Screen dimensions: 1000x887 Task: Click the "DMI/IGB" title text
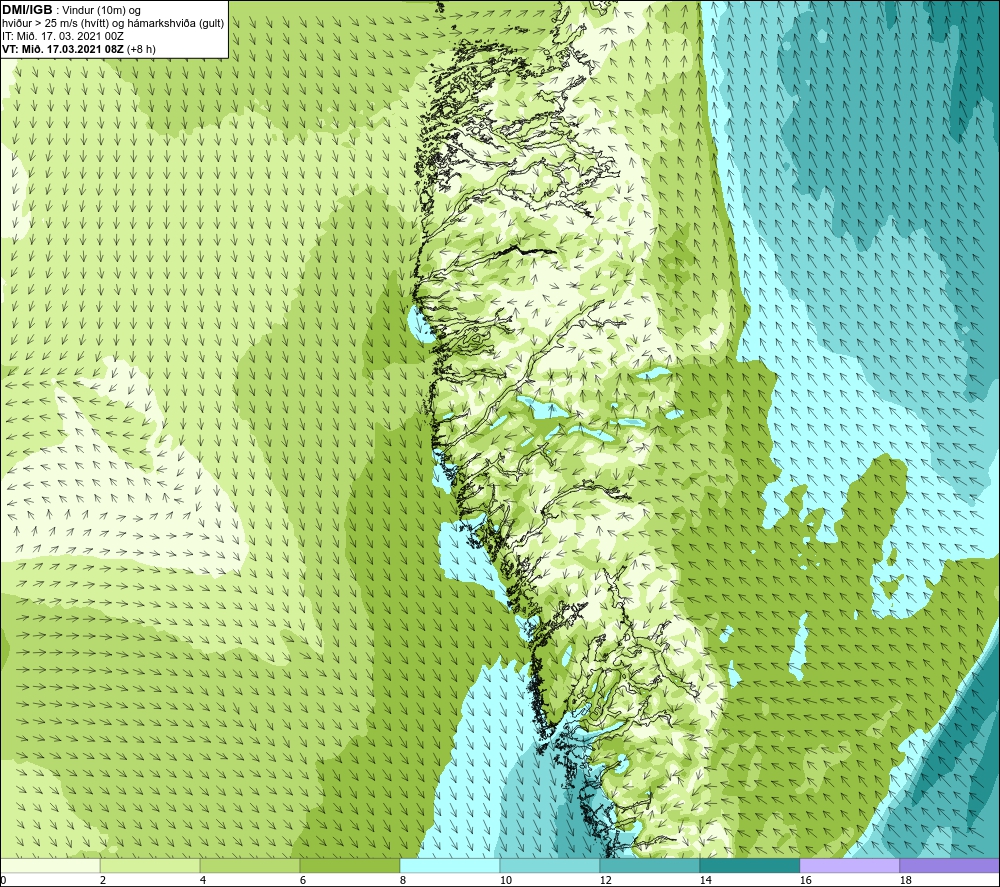click(x=27, y=10)
